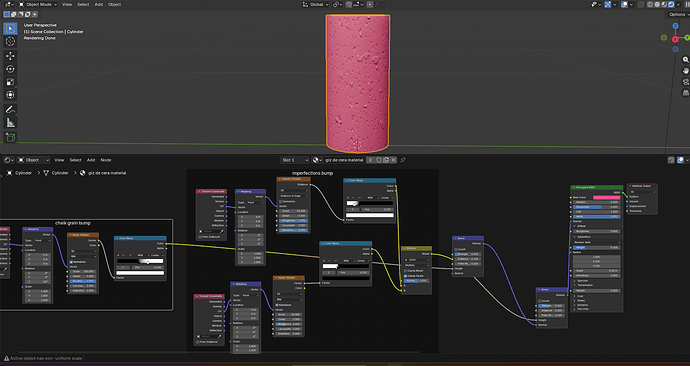This screenshot has width=690, height=366.
Task: Unlink material with the X button
Action: [393, 160]
